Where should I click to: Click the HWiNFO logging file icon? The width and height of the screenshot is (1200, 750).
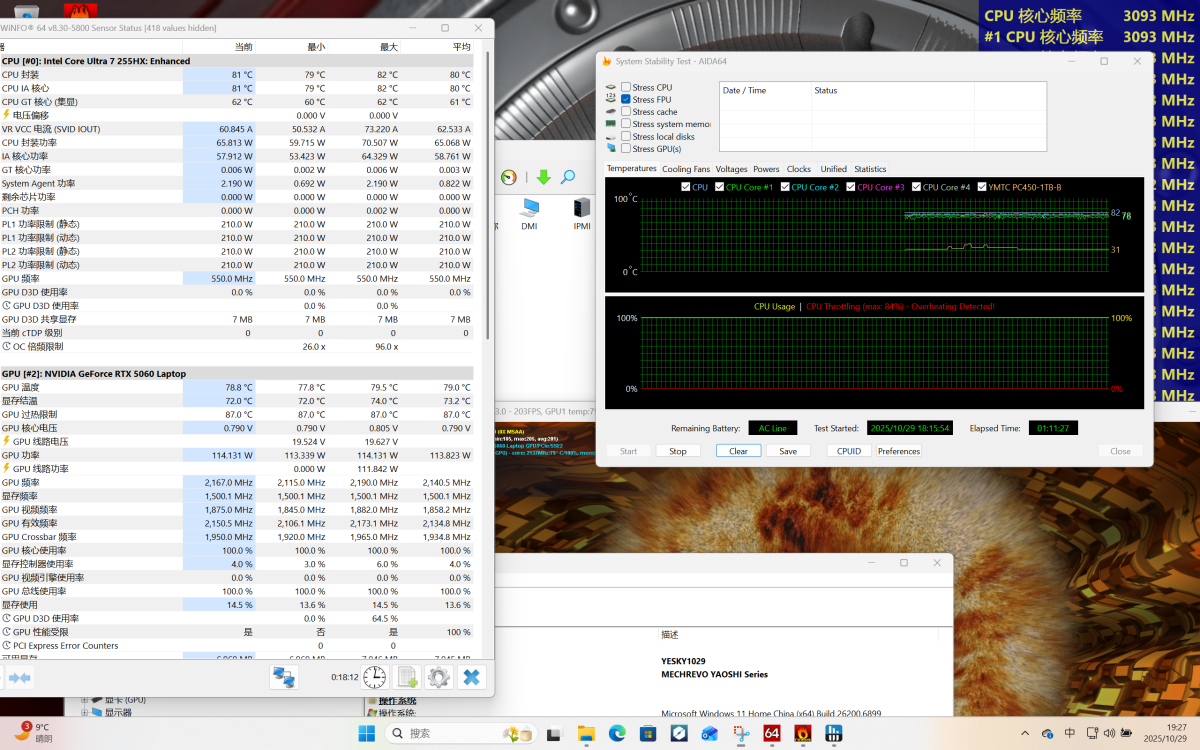click(406, 677)
